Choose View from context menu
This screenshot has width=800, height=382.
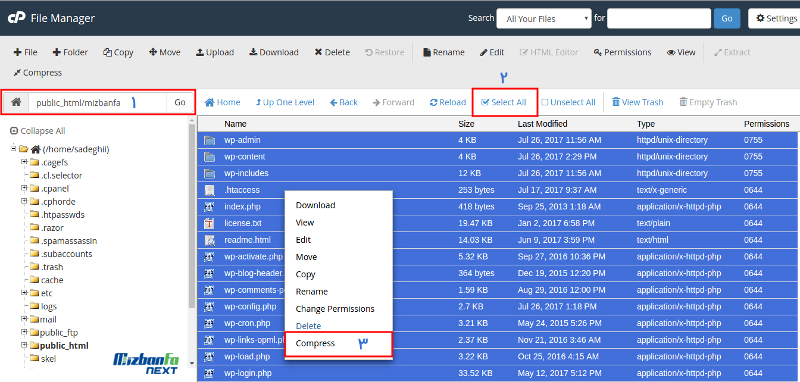coord(305,222)
